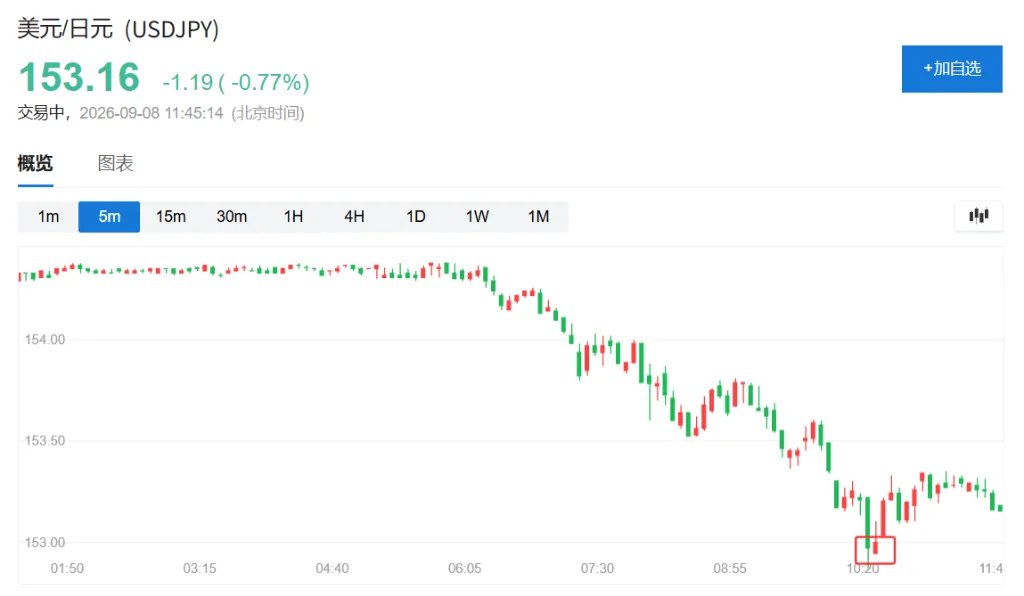Click the 154.00 price axis label
The image size is (1024, 596).
point(45,339)
